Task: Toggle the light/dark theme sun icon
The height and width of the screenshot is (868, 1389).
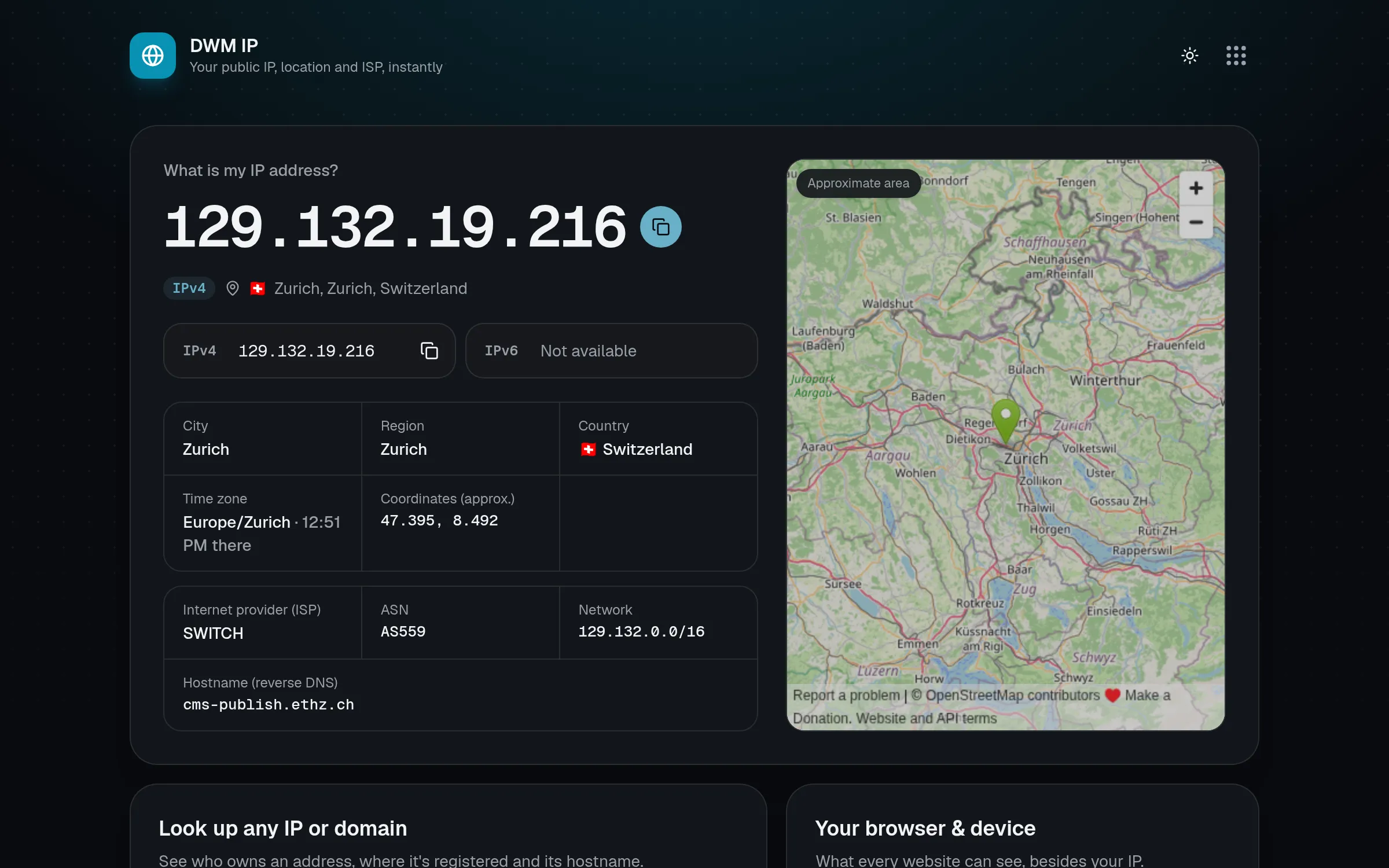Action: [x=1189, y=56]
